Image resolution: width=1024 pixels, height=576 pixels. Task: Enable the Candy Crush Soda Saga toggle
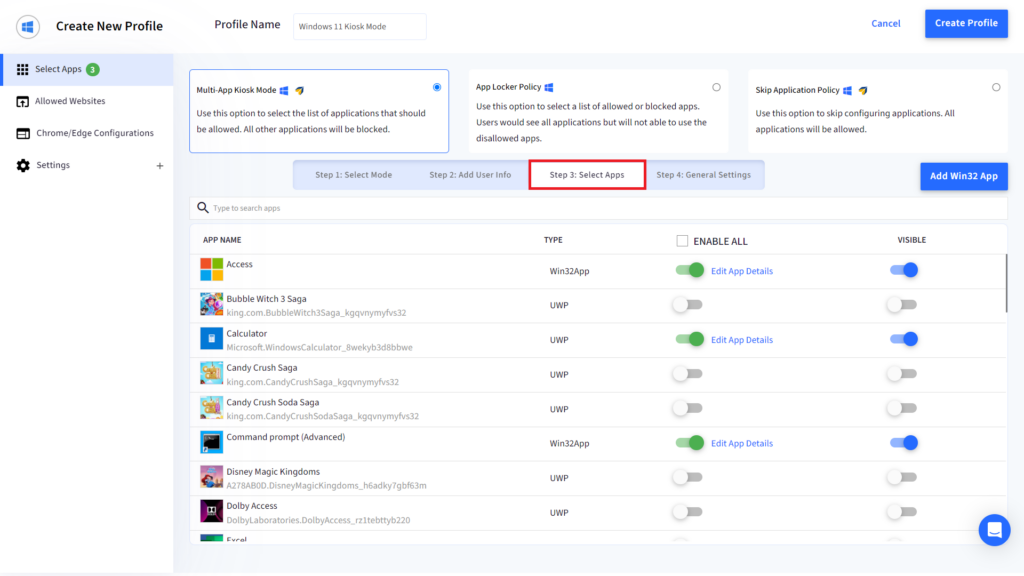pyautogui.click(x=688, y=408)
